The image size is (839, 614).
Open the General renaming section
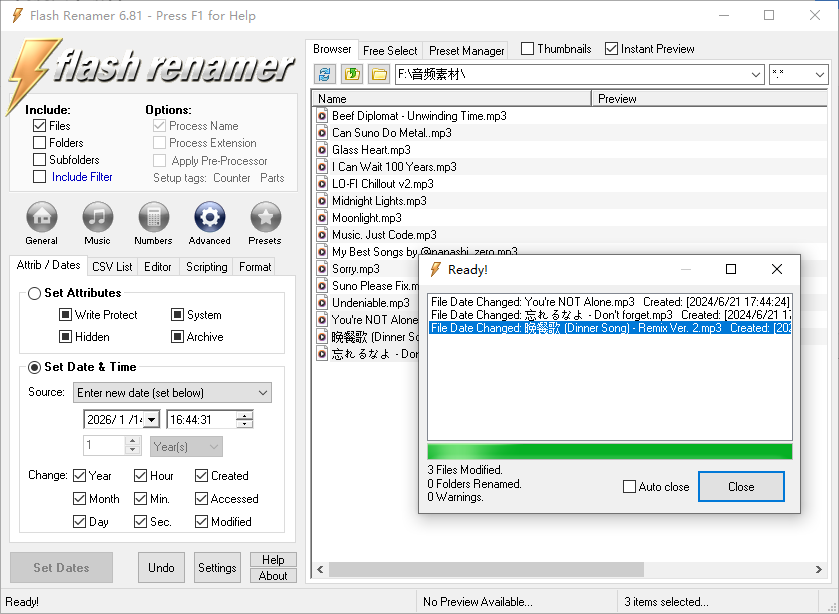41,217
